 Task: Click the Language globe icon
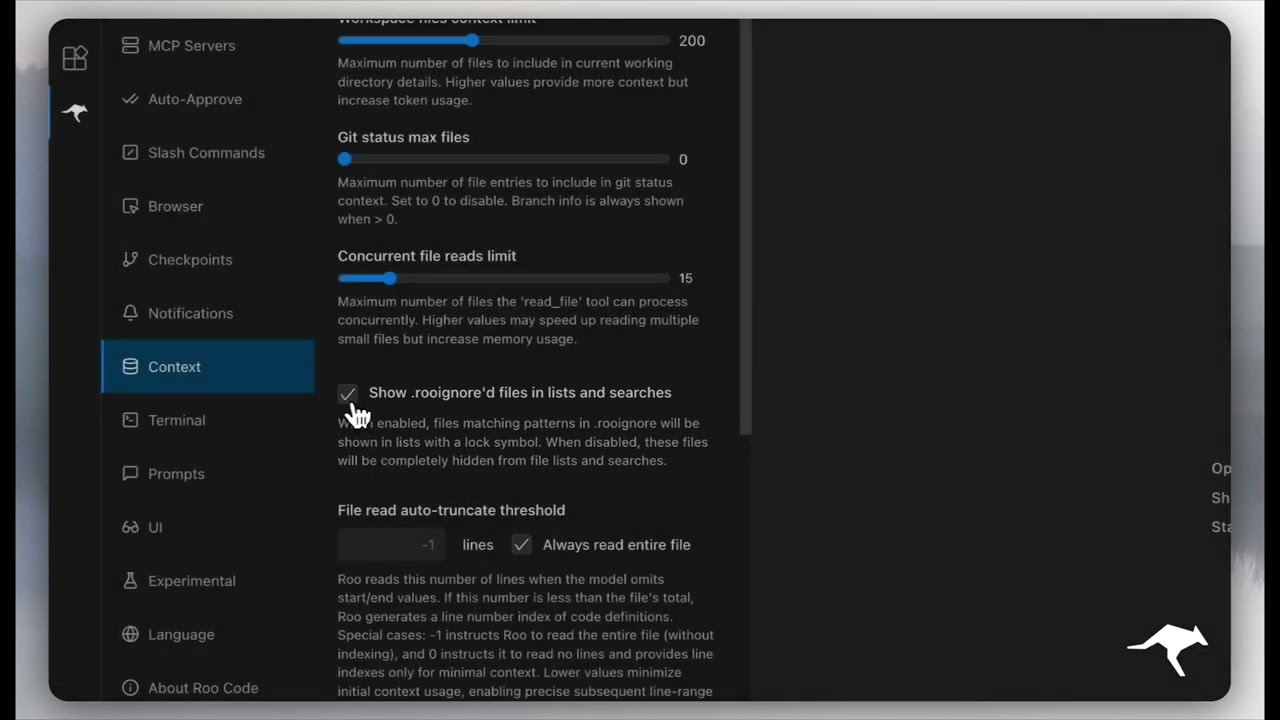tap(130, 634)
